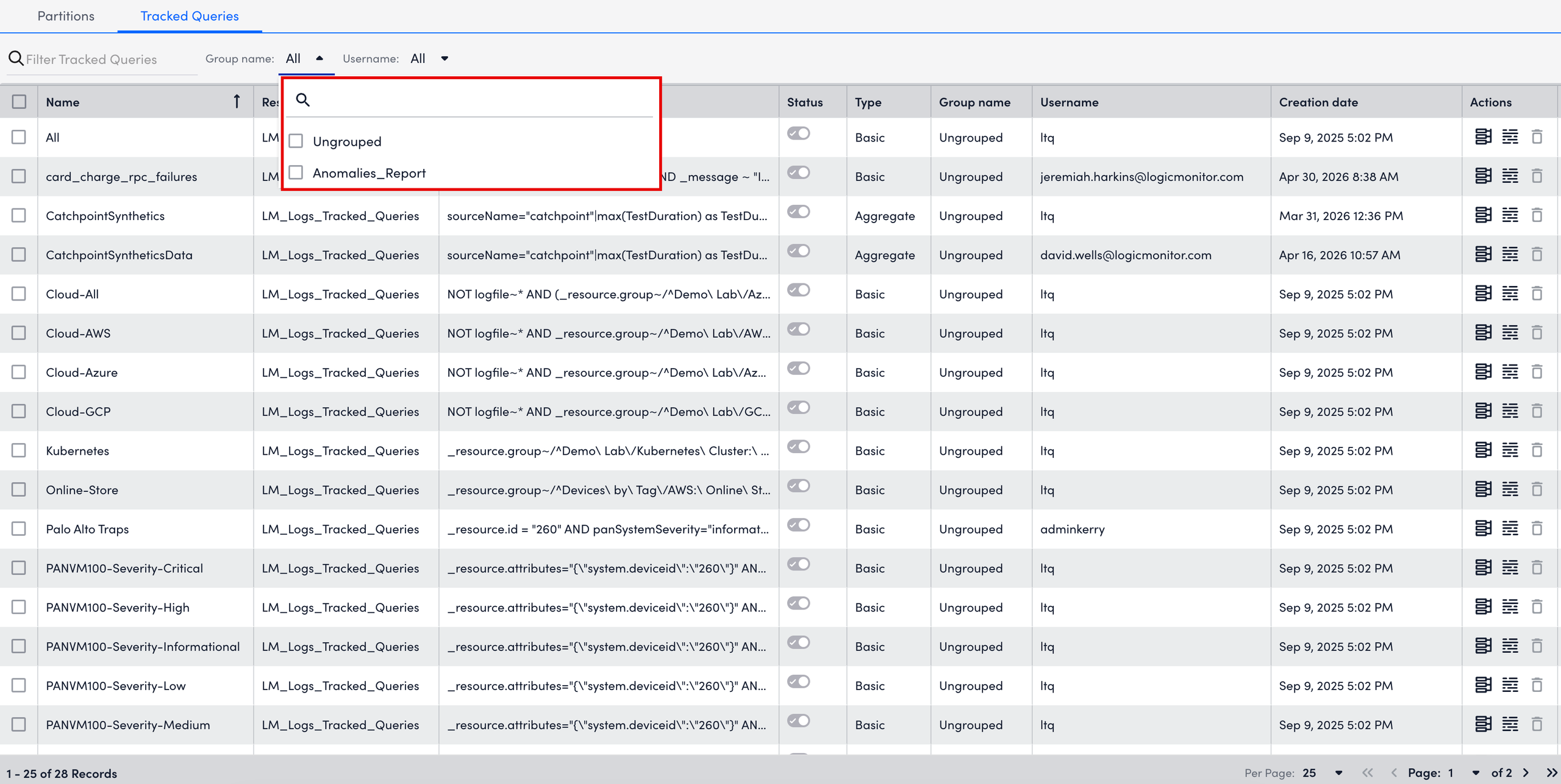
Task: Open the Page number dropdown
Action: pos(1475,772)
